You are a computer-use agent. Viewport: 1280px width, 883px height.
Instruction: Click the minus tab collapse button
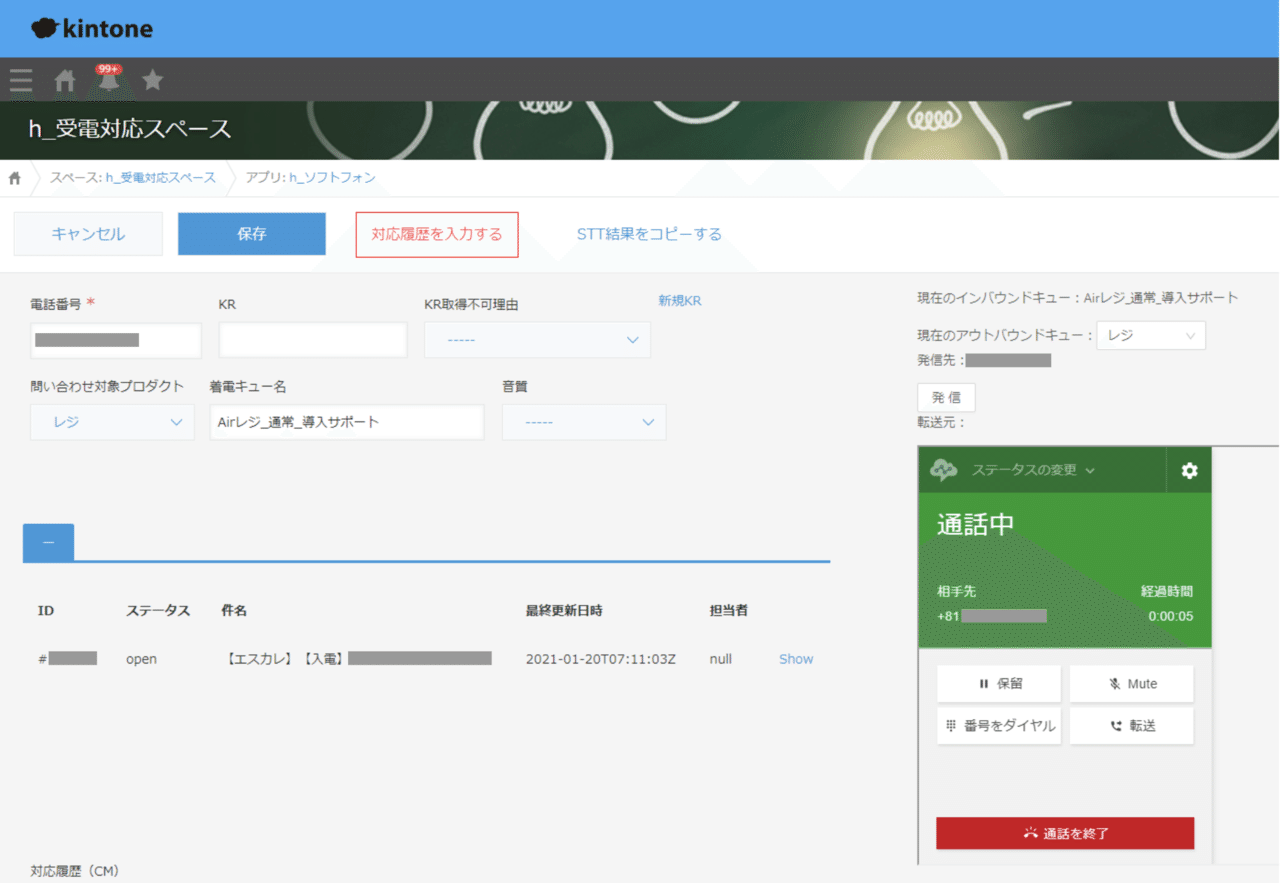click(48, 543)
